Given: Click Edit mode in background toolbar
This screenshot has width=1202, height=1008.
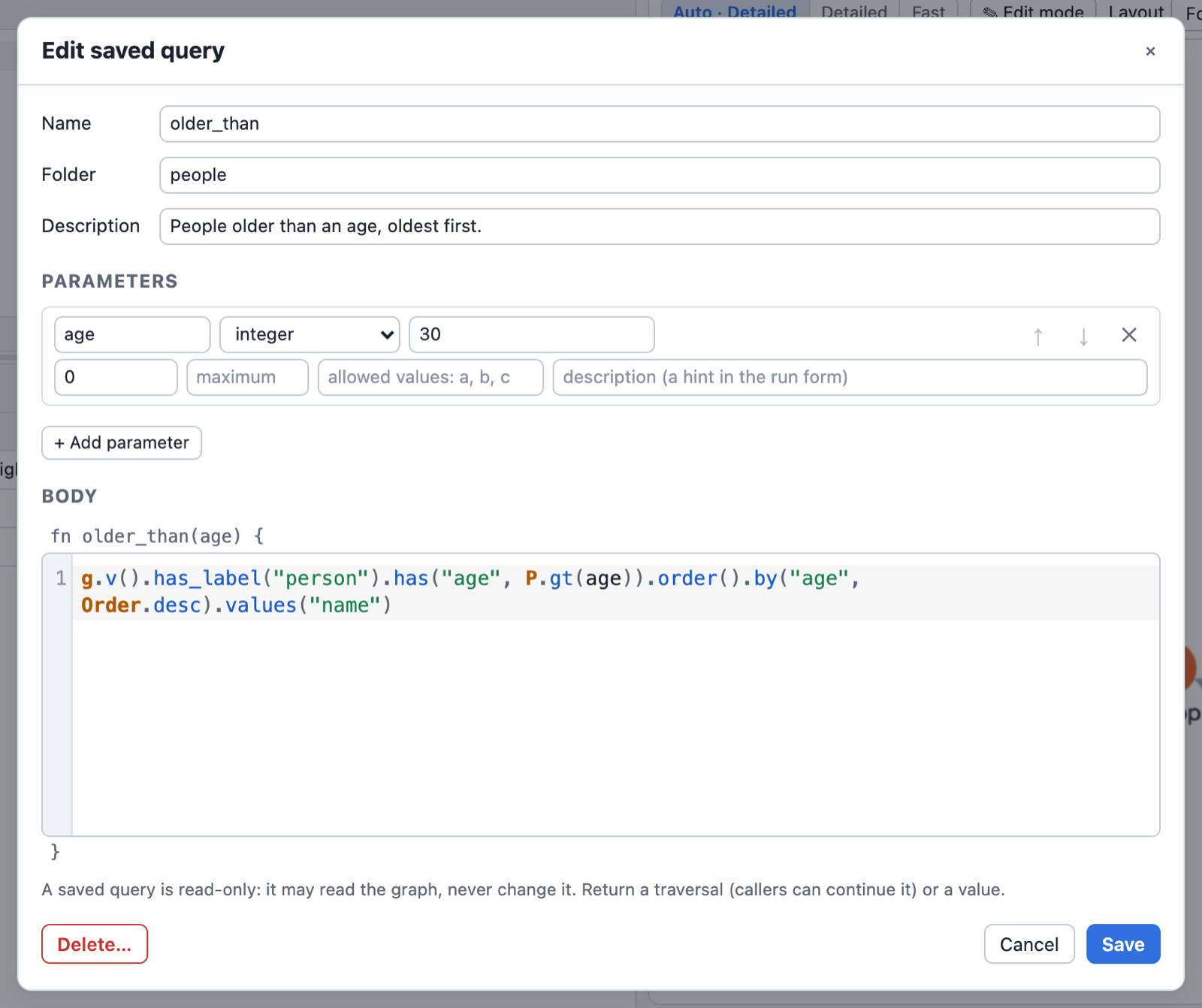Looking at the screenshot, I should coord(1033,11).
